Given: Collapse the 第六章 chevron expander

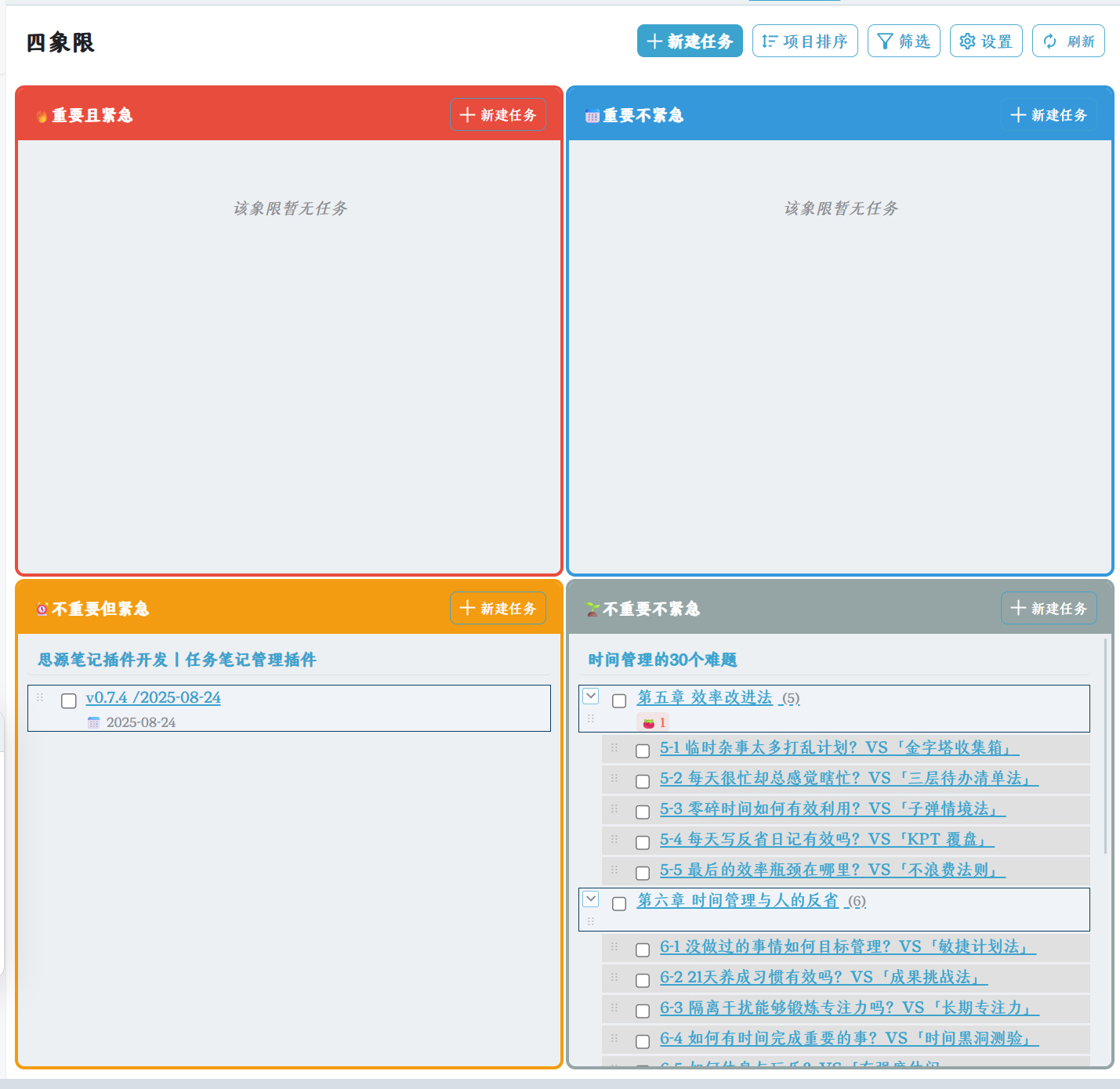Looking at the screenshot, I should pyautogui.click(x=590, y=899).
